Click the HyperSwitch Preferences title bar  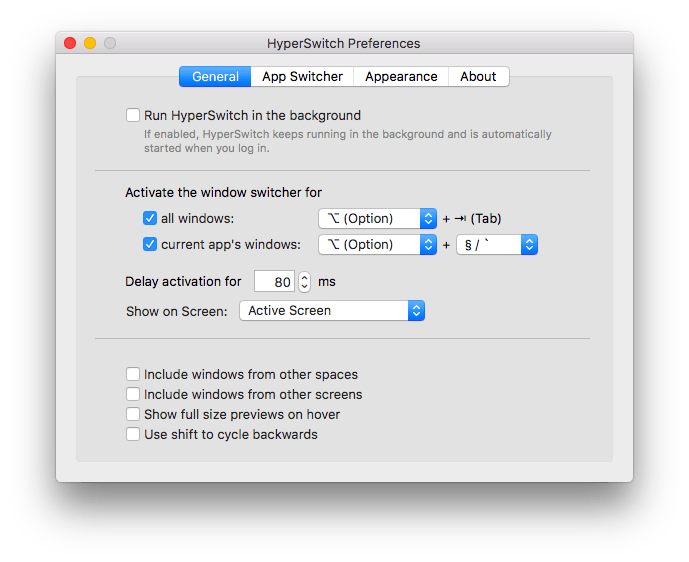344,43
